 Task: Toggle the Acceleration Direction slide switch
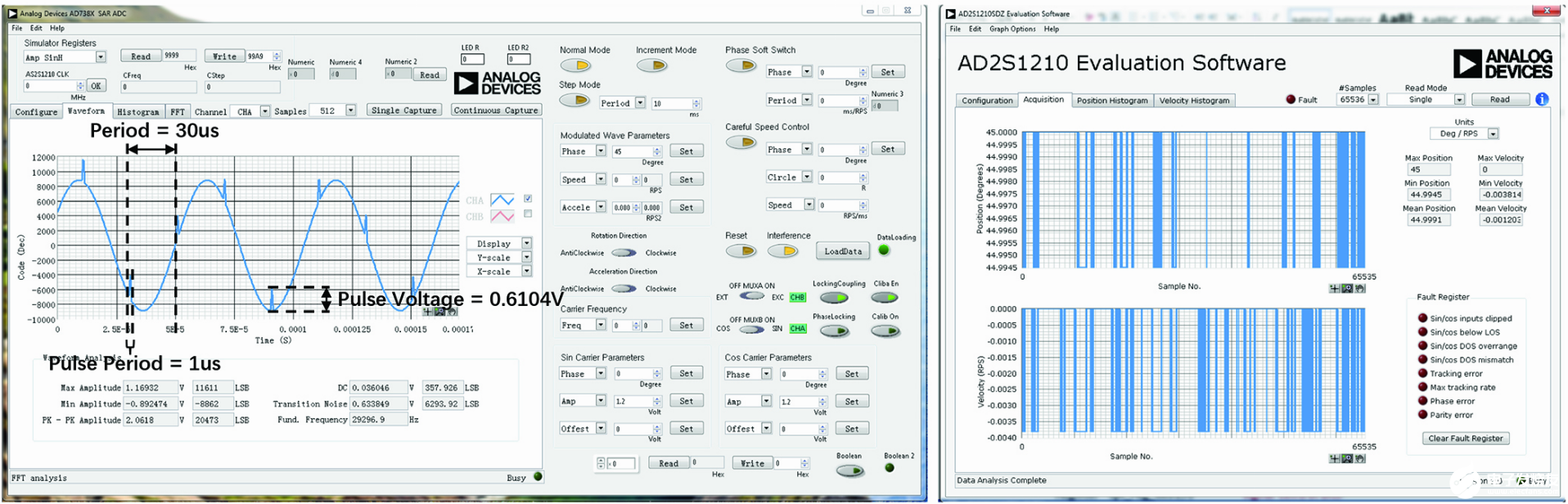click(624, 289)
